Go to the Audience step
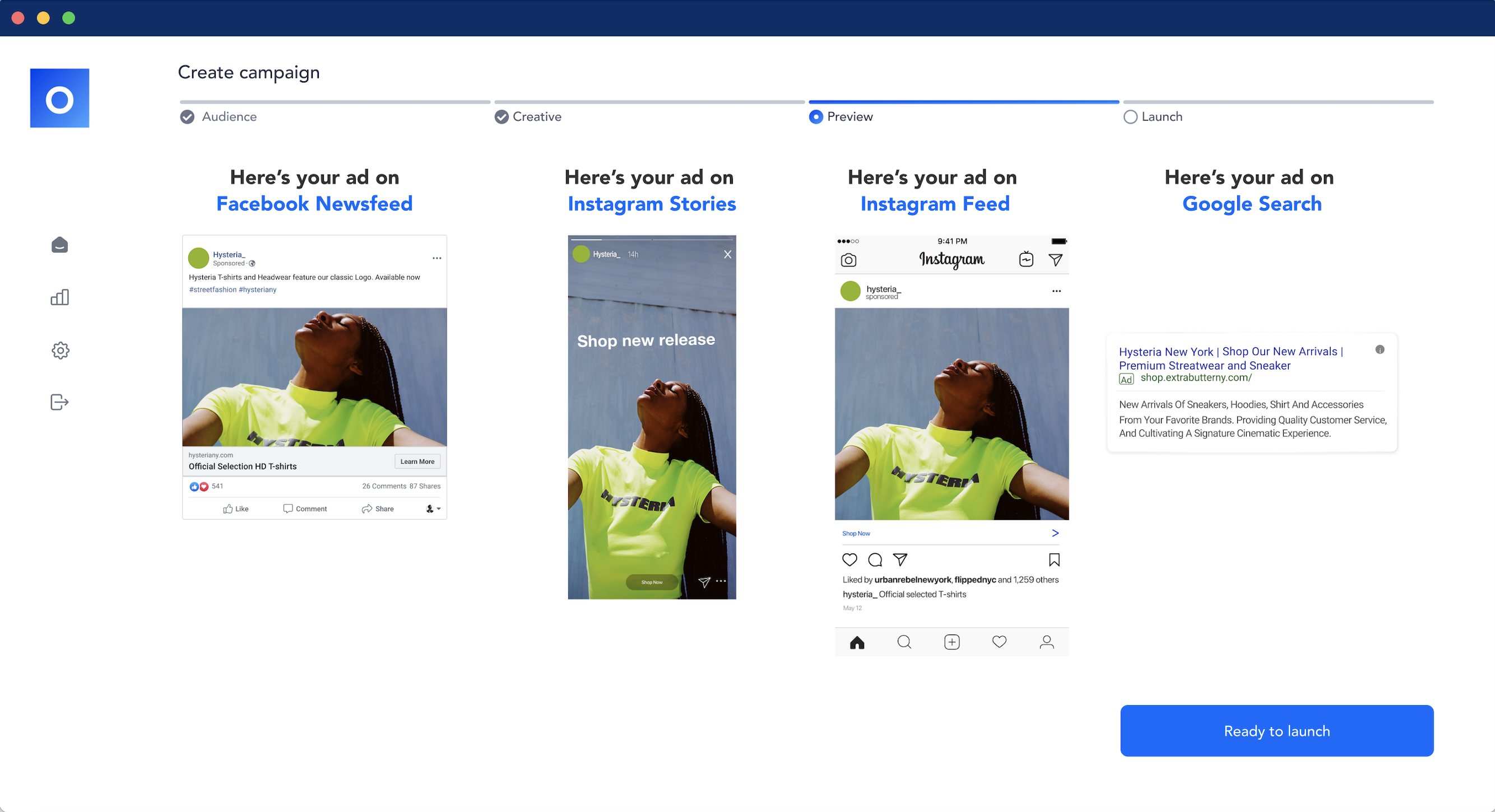Viewport: 1495px width, 812px height. coord(218,116)
